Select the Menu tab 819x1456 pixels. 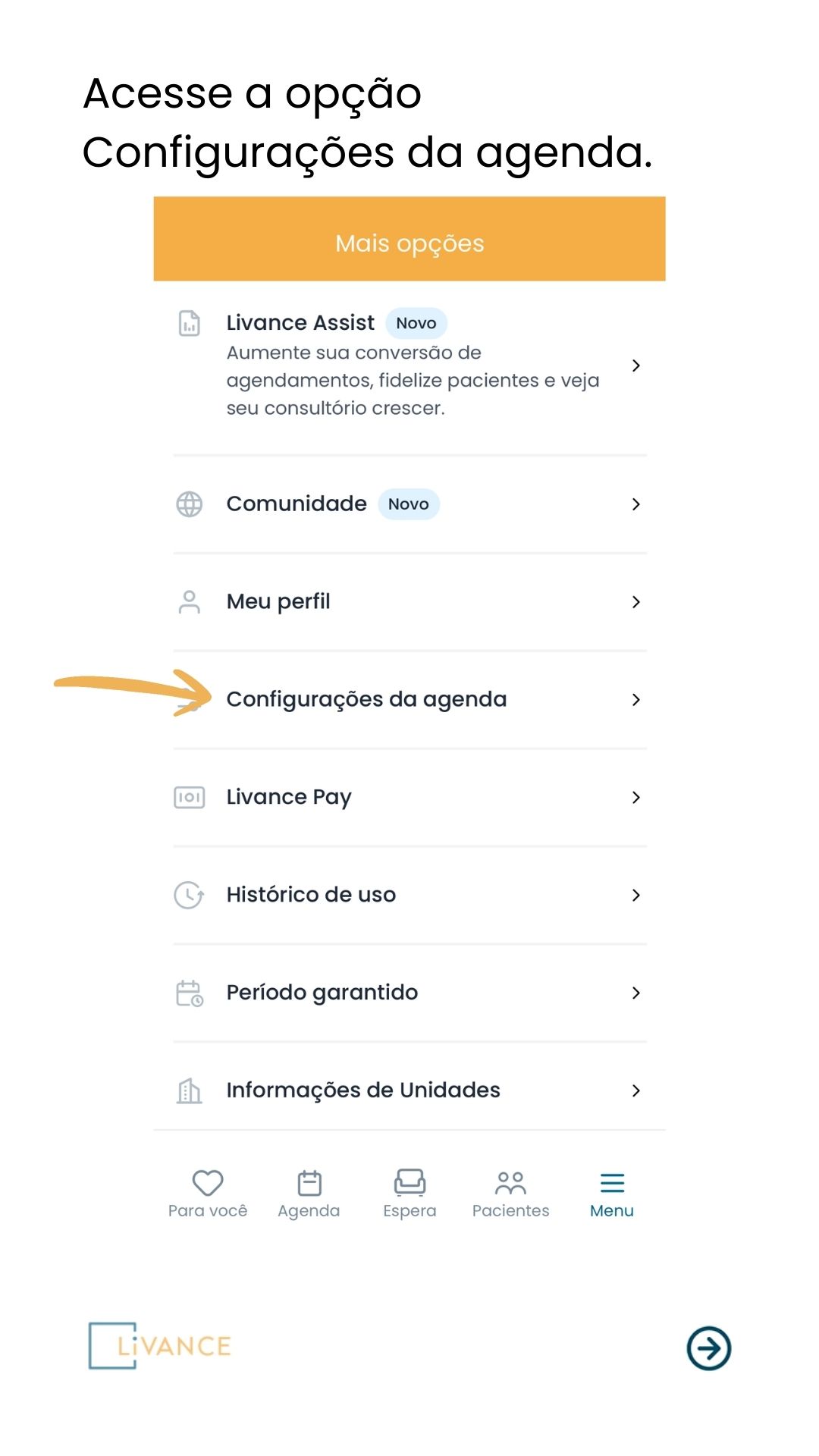coord(612,1194)
